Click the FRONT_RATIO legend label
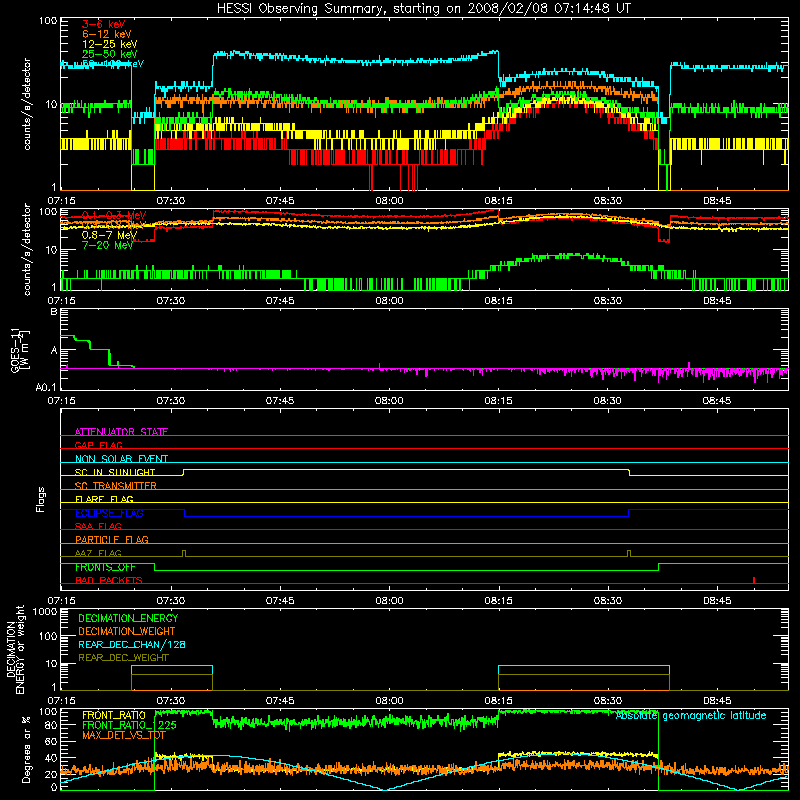This screenshot has height=800, width=800. pyautogui.click(x=114, y=715)
